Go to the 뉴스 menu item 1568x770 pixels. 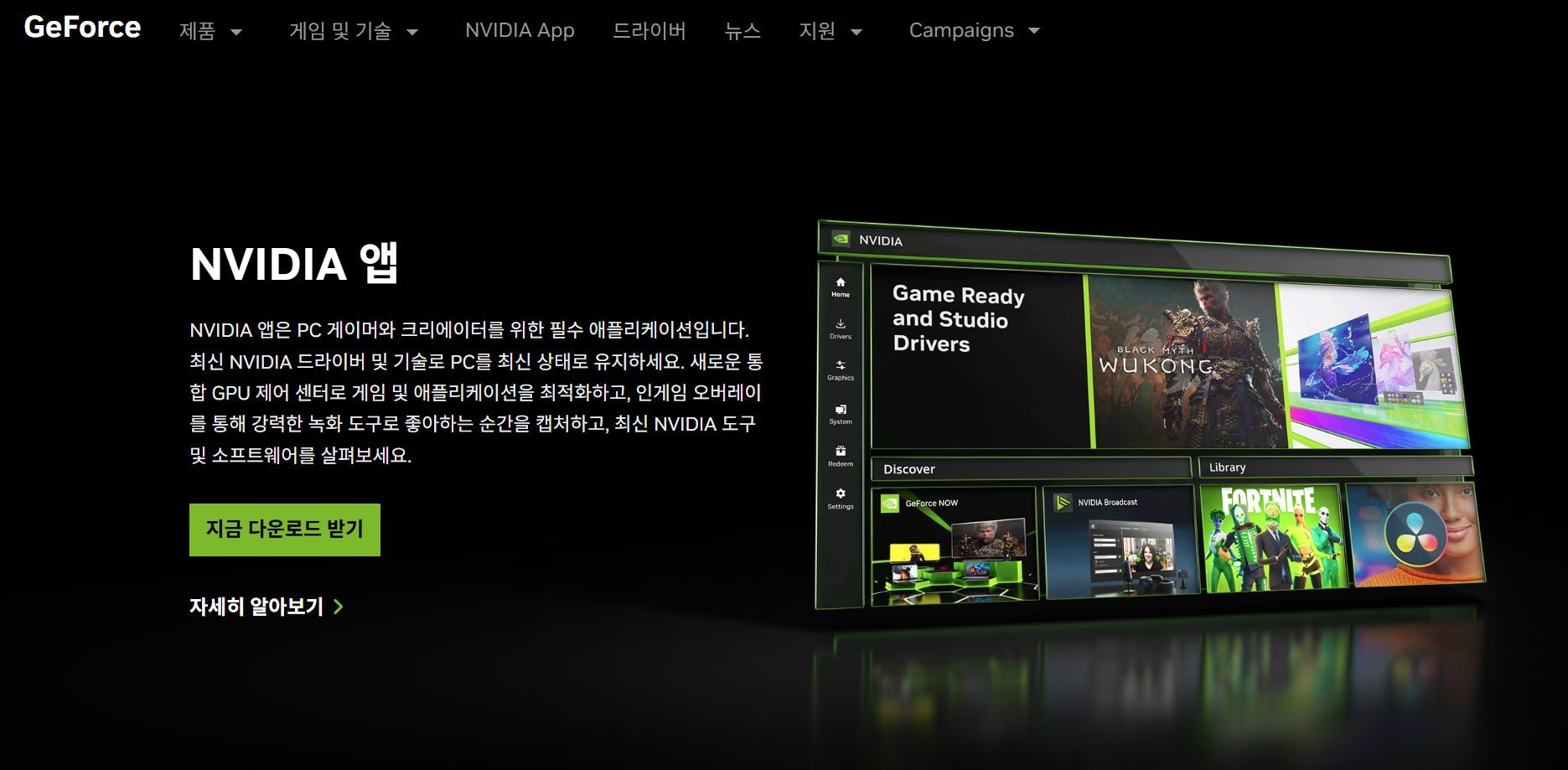pyautogui.click(x=743, y=30)
